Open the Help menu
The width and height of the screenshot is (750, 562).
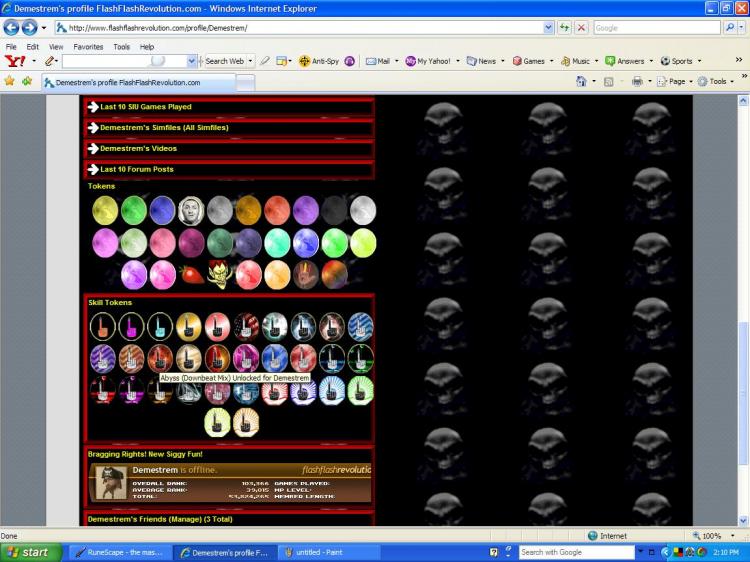pyautogui.click(x=147, y=47)
